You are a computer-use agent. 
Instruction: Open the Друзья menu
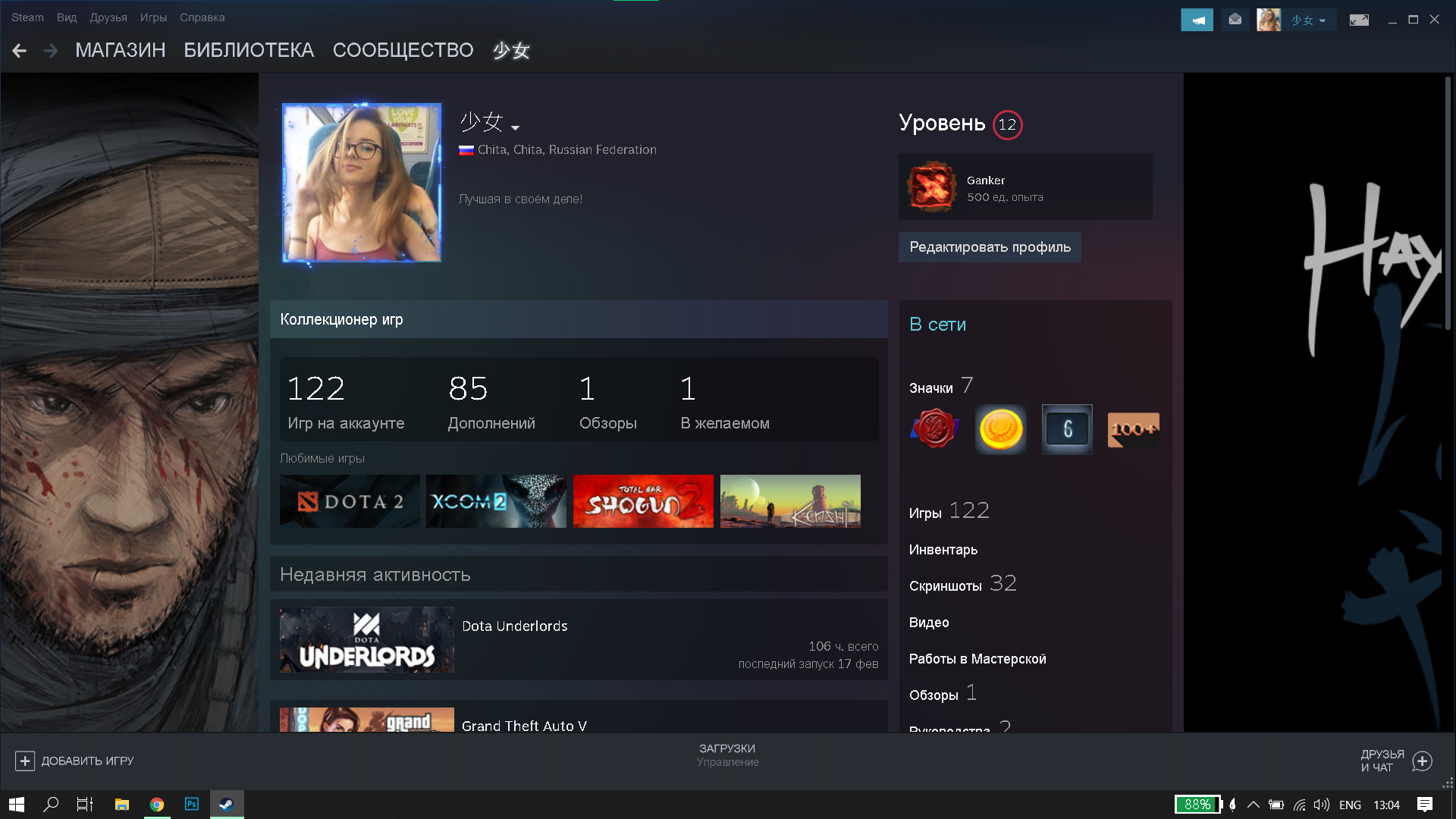tap(108, 17)
